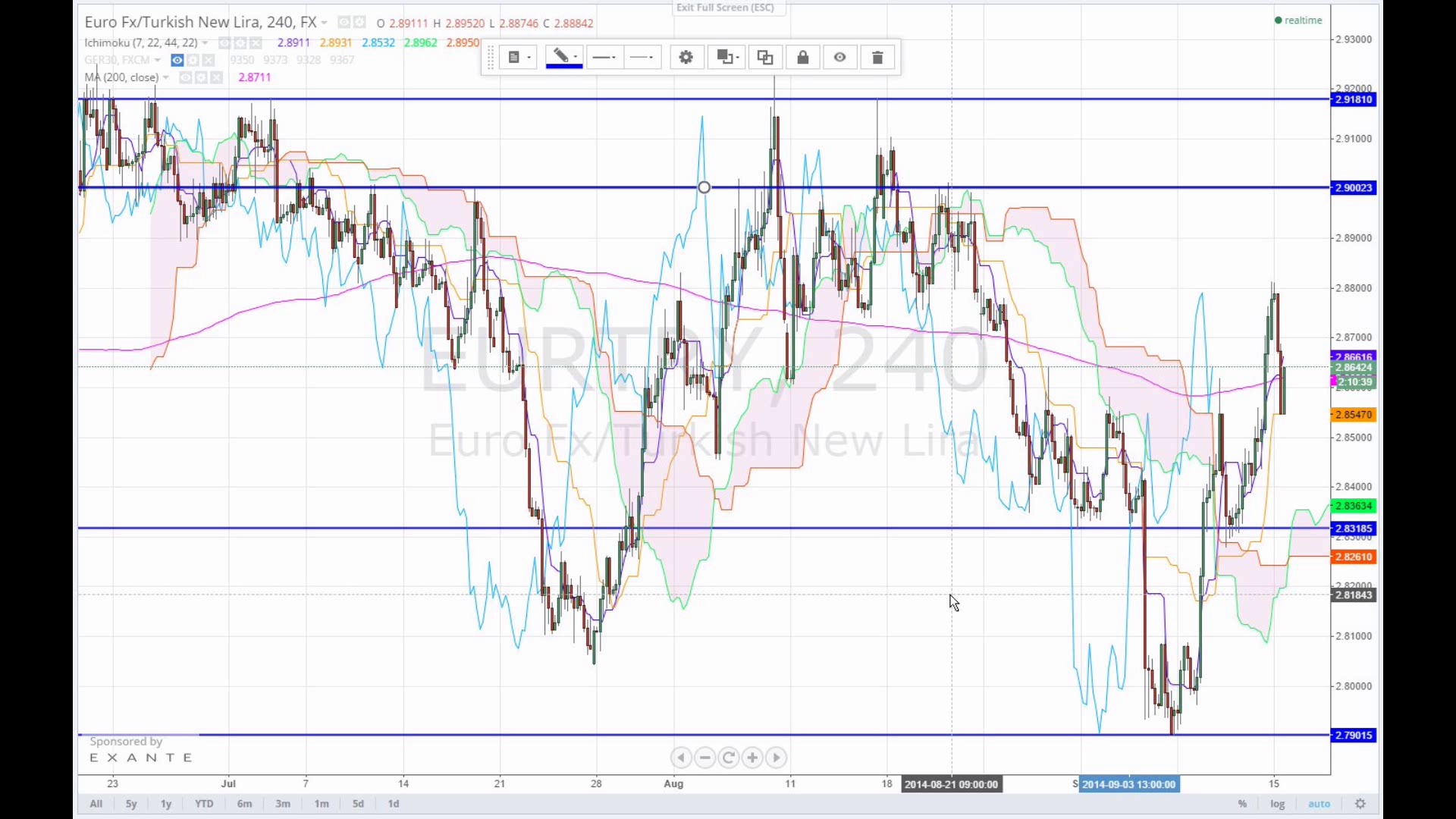
Task: Toggle visibility of the selected line
Action: [839, 58]
